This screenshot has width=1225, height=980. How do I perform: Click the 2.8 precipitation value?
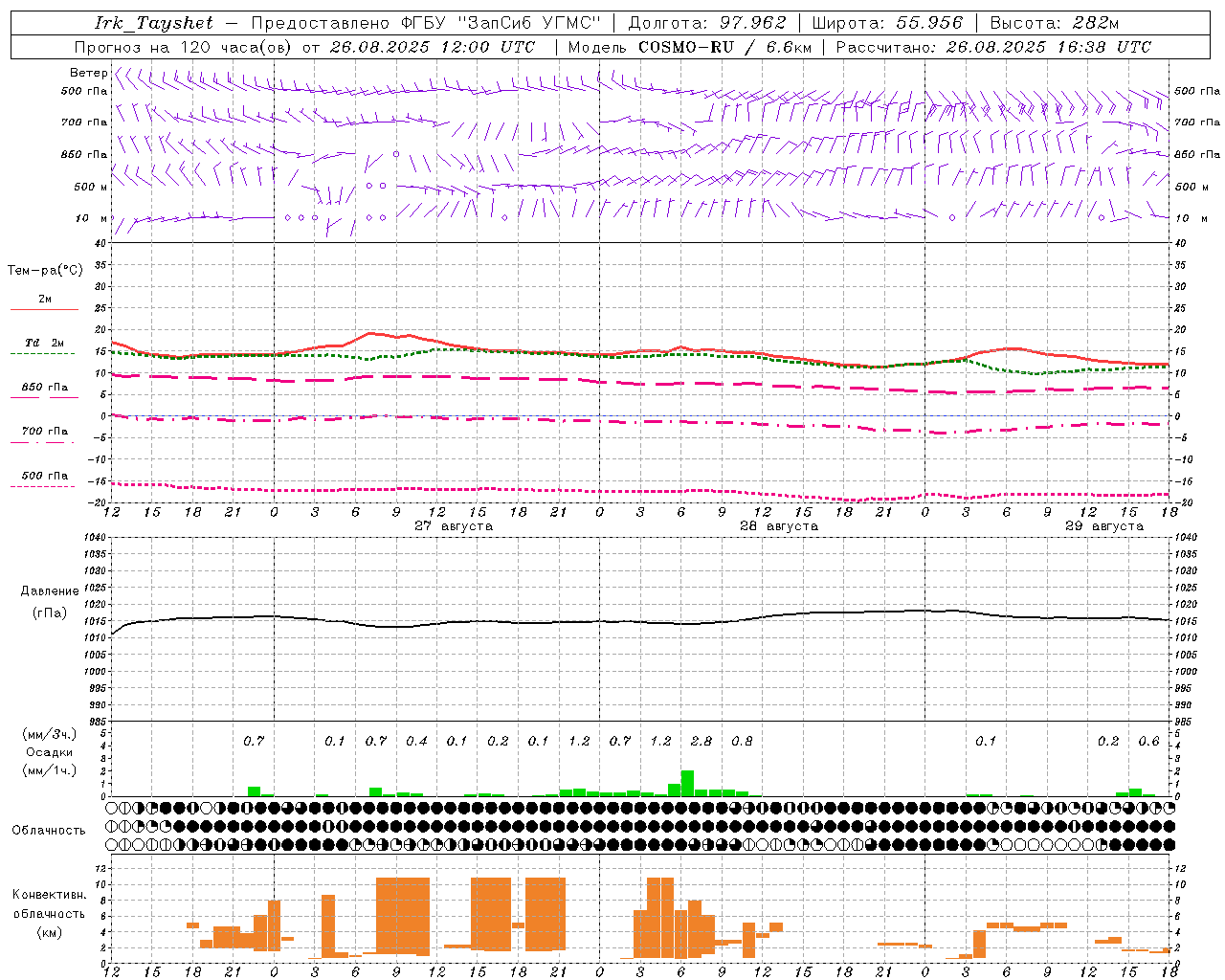[x=701, y=742]
